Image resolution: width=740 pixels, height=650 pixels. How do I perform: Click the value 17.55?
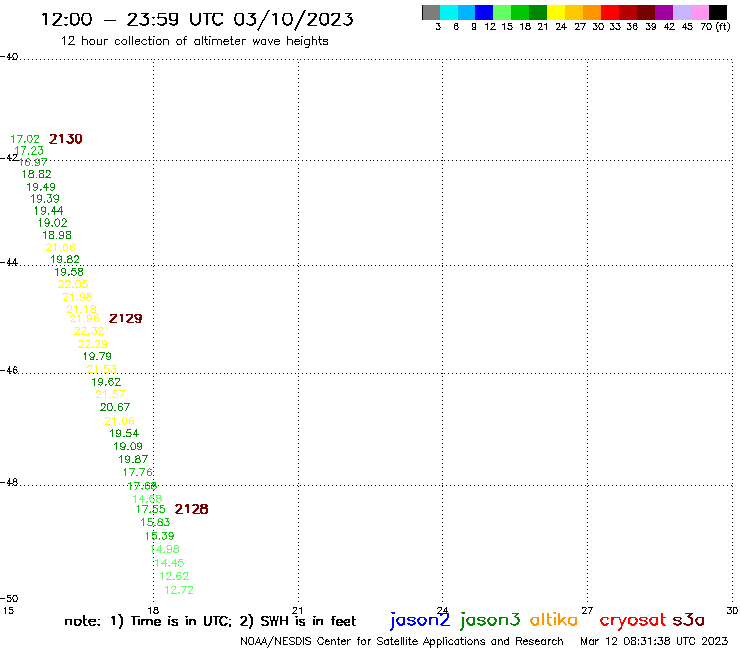[x=151, y=509]
